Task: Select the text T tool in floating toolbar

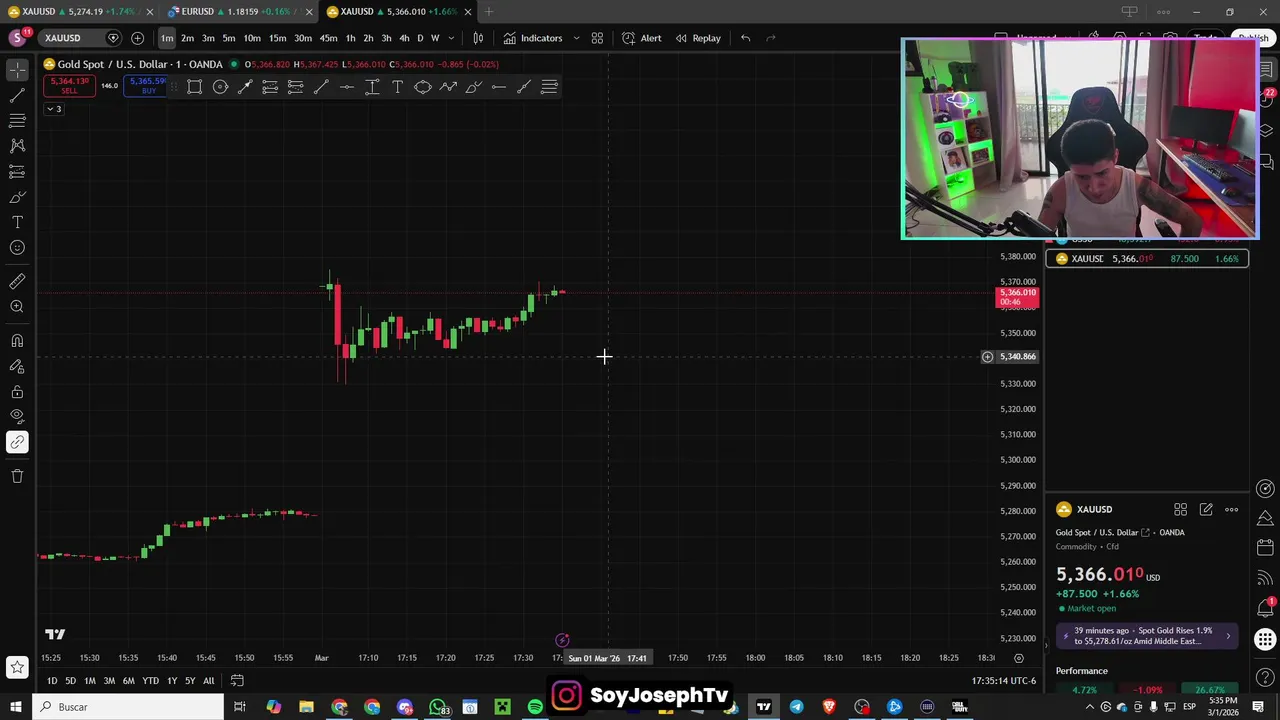Action: (x=397, y=87)
